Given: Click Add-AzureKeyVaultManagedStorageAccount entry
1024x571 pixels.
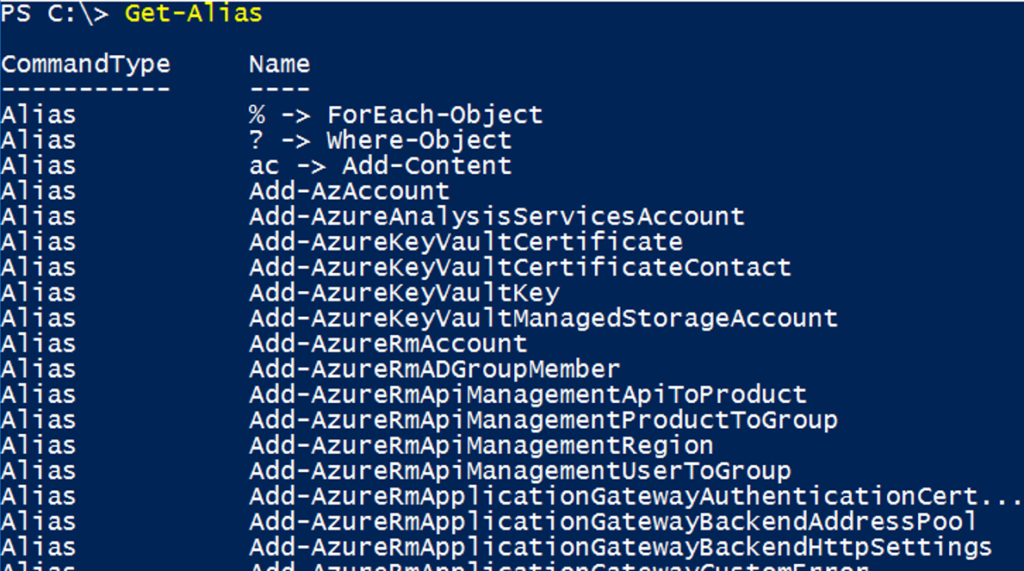Looking at the screenshot, I should [543, 318].
